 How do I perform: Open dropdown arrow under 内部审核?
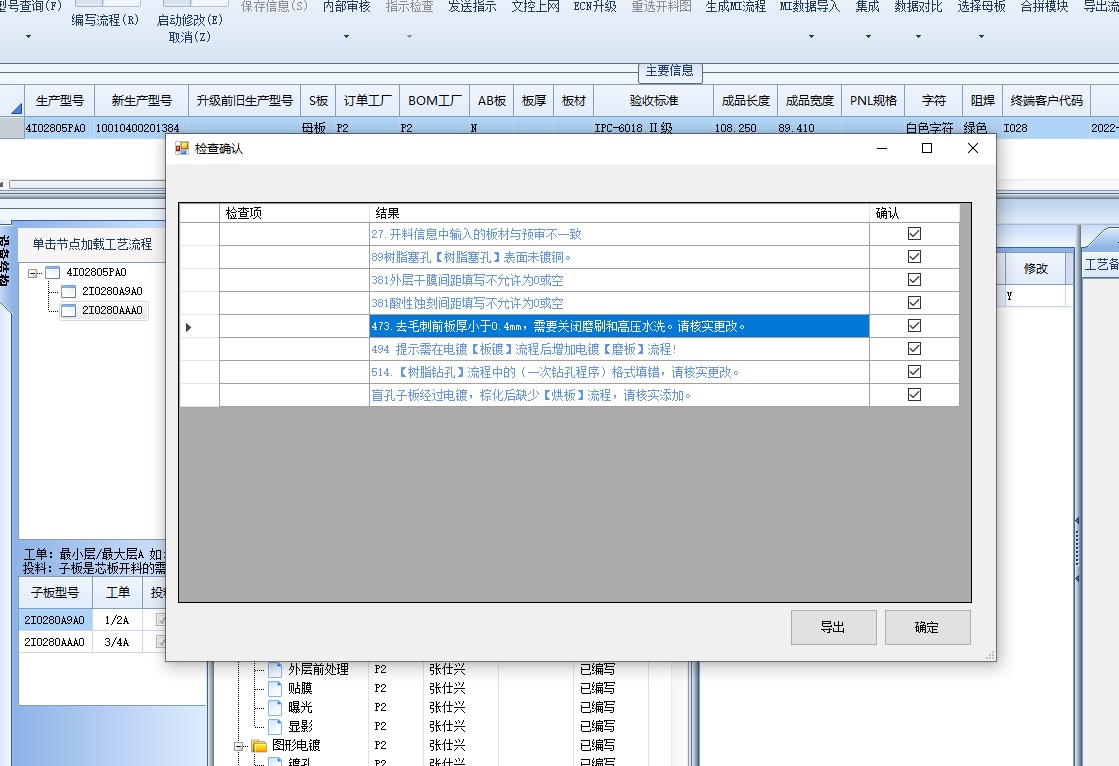click(x=346, y=36)
